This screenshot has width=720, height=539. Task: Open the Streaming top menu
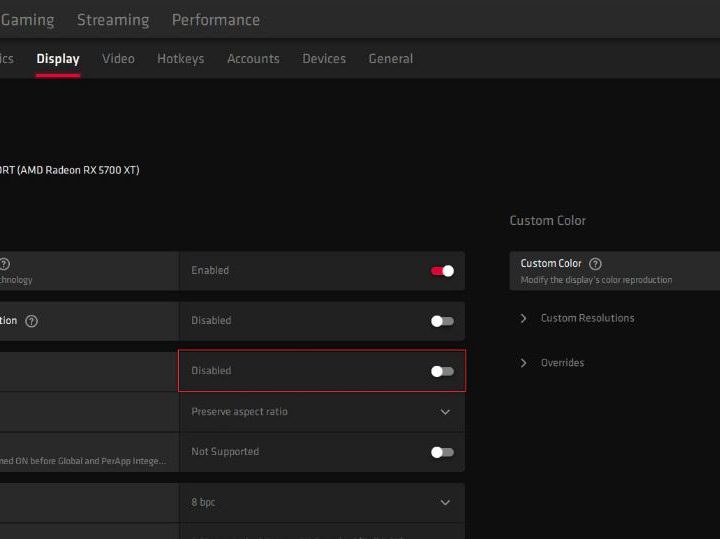click(113, 20)
